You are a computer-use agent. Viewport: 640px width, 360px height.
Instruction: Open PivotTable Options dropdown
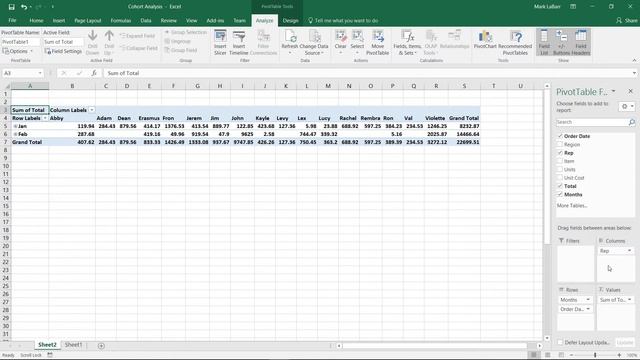point(18,51)
